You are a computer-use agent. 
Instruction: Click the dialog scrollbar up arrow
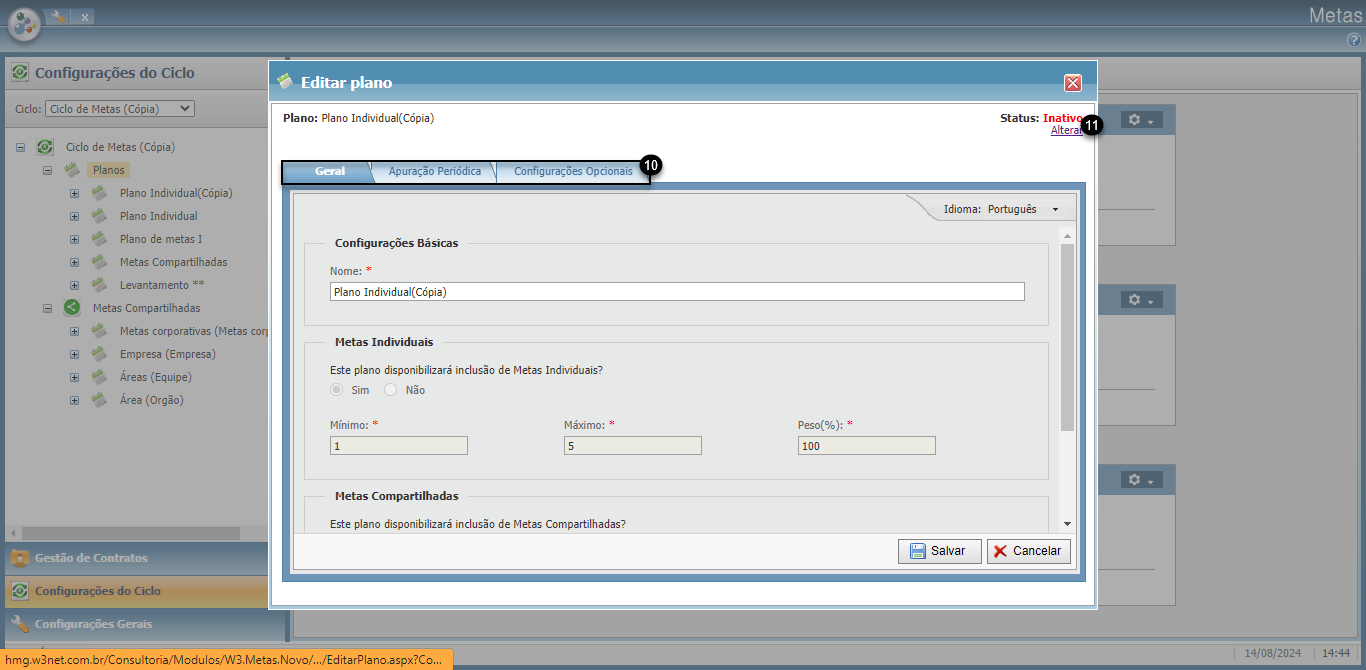pyautogui.click(x=1067, y=235)
